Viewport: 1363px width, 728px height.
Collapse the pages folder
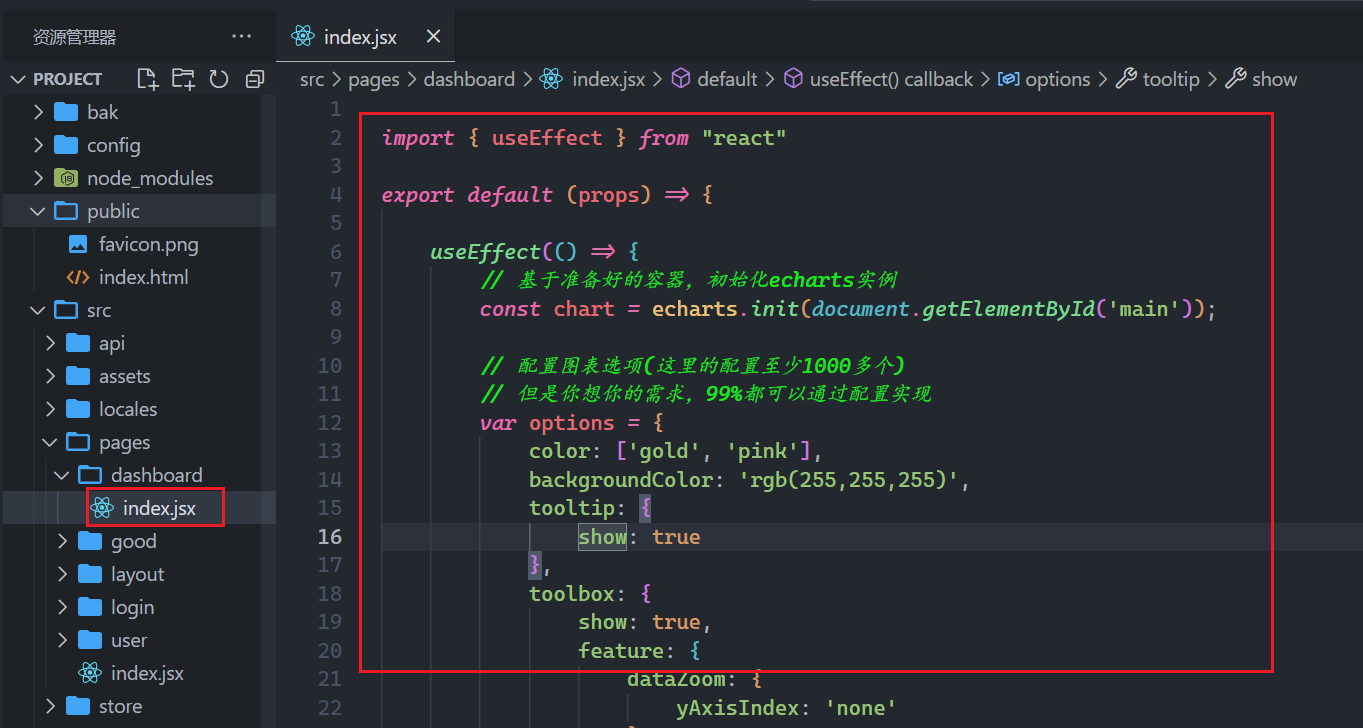(x=51, y=442)
